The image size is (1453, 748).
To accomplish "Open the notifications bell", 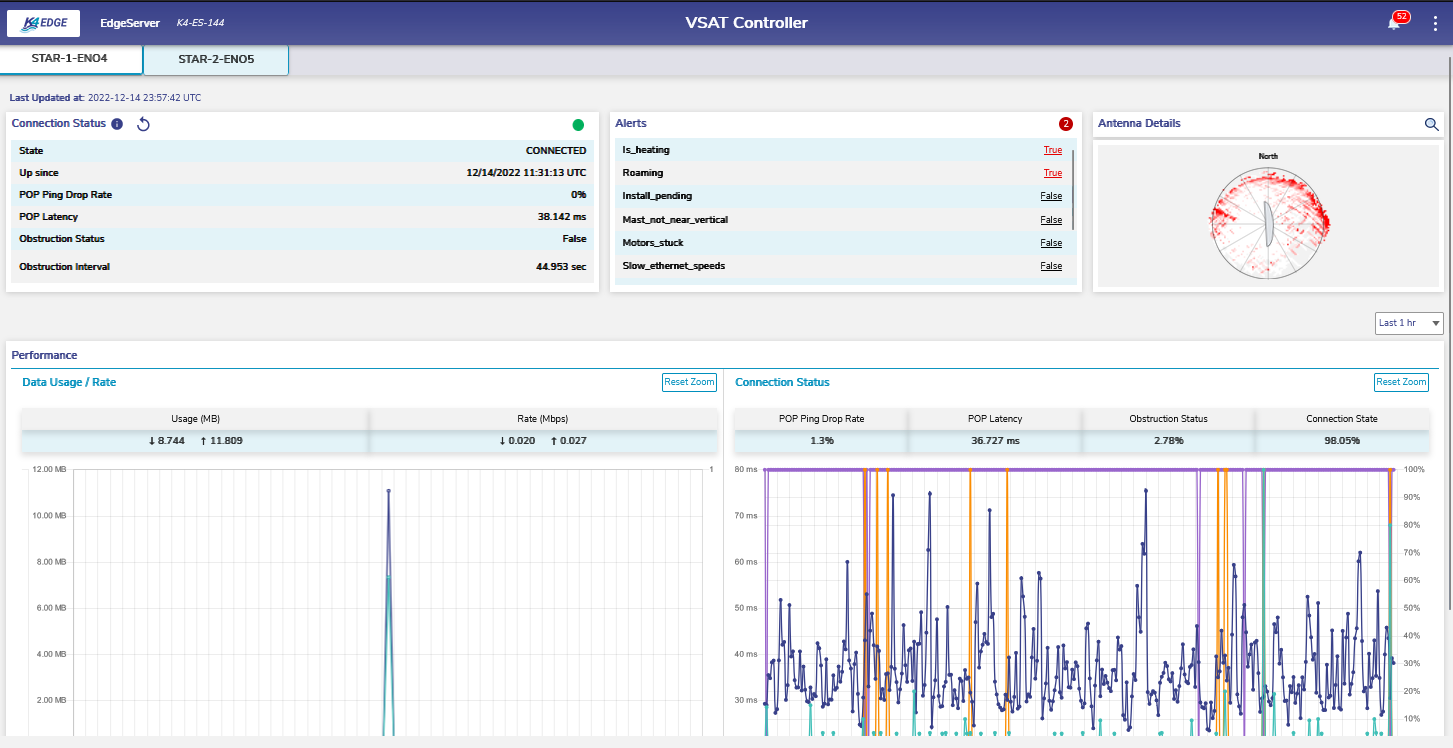I will click(x=1393, y=23).
